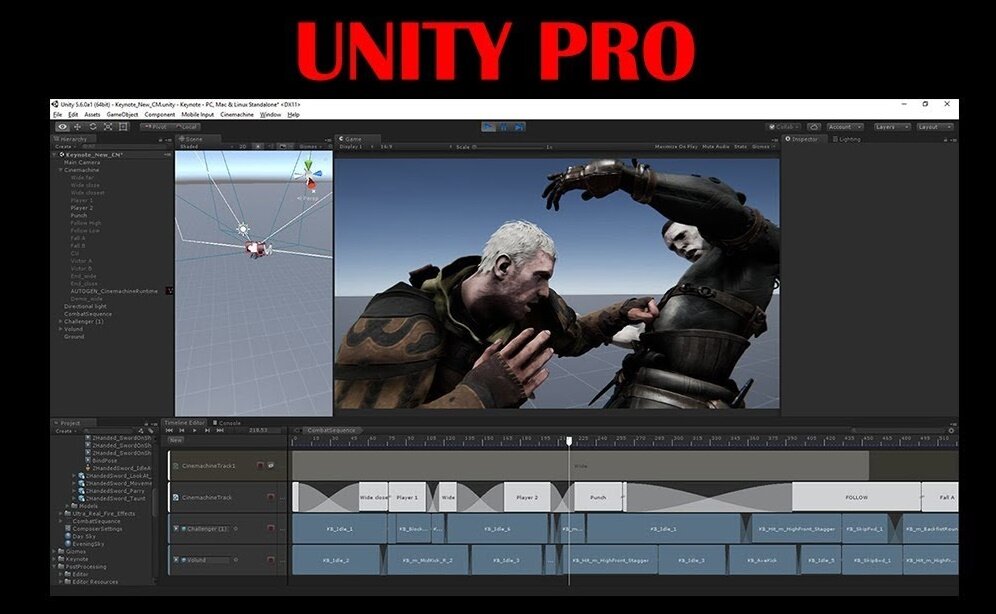Screen dimensions: 996x614
Task: Click the Timeline settings gear icon
Action: coord(951,430)
